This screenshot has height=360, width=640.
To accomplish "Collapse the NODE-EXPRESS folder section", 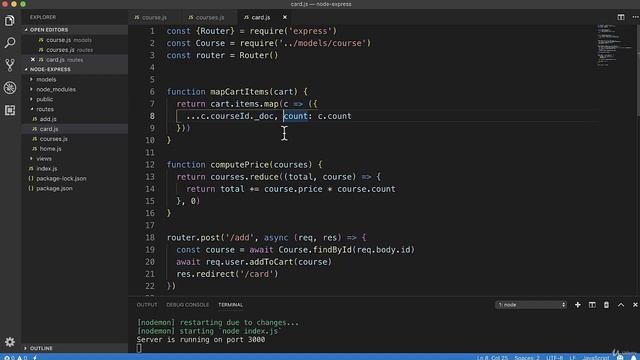I will pyautogui.click(x=50, y=69).
